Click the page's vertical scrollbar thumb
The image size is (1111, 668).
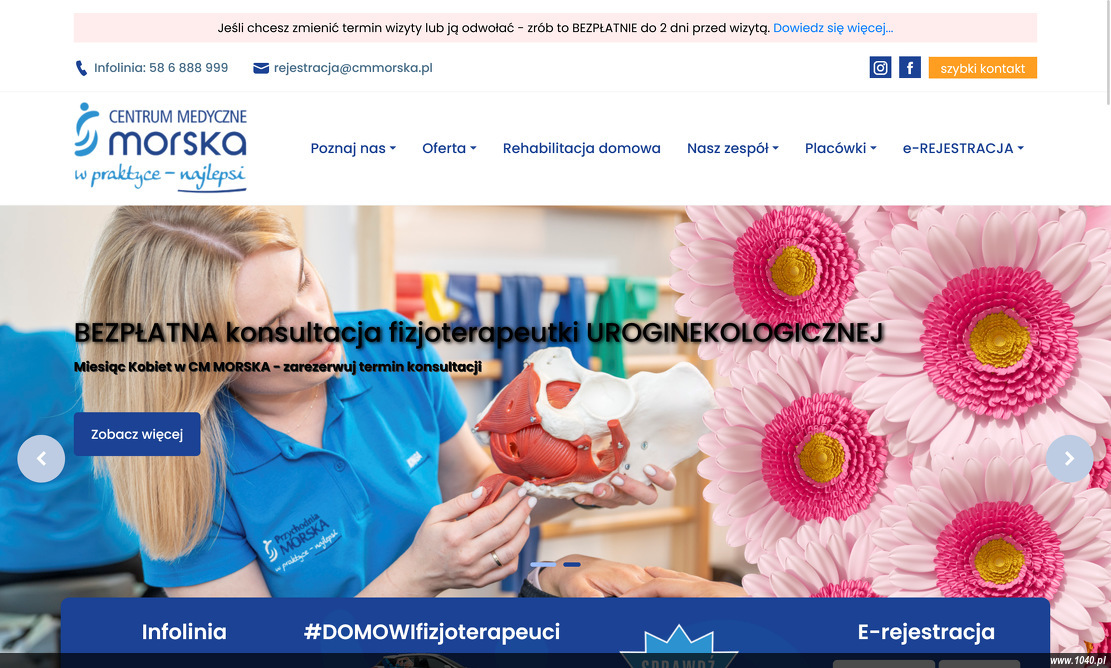[x=1107, y=53]
